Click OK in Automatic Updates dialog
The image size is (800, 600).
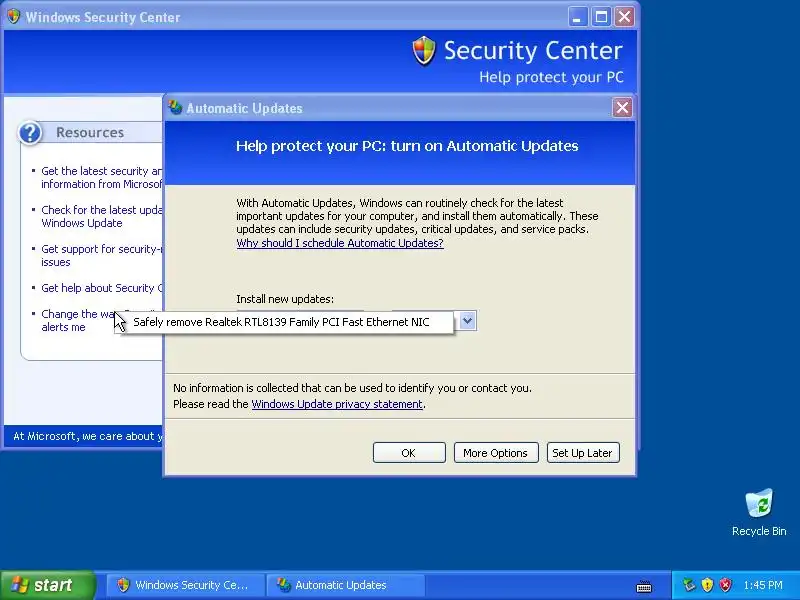click(409, 453)
